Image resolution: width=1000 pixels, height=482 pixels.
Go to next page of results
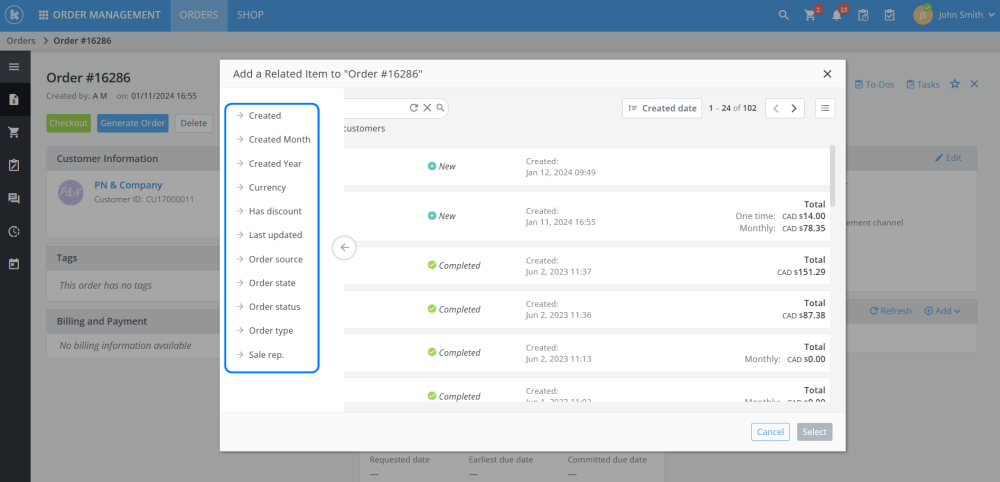coord(795,108)
